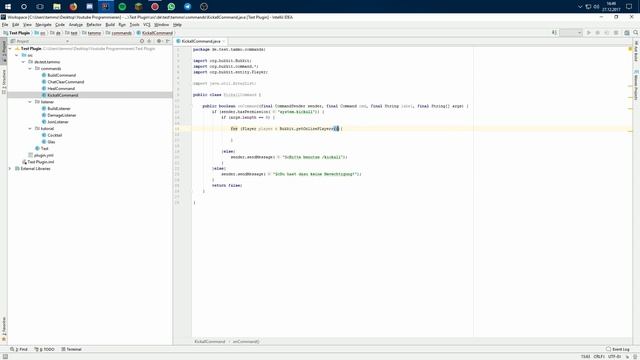
Task: Open the Find tool window
Action: 19,349
